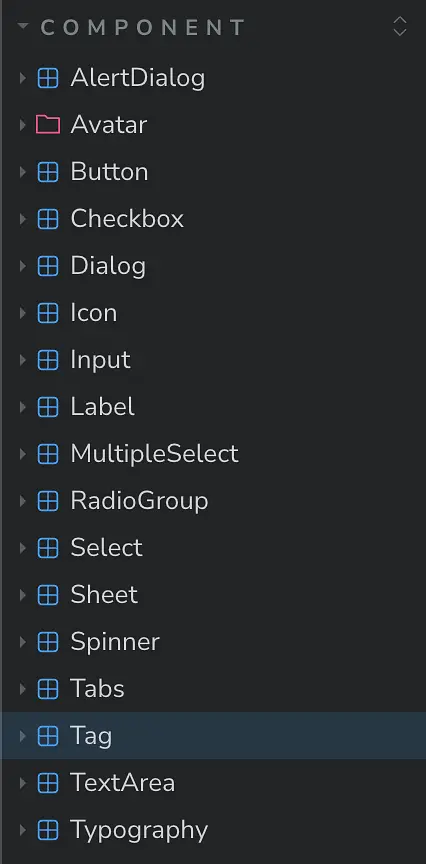The image size is (426, 864).
Task: Click the up-down arrows icon in the COMPONENT header
Action: click(400, 26)
